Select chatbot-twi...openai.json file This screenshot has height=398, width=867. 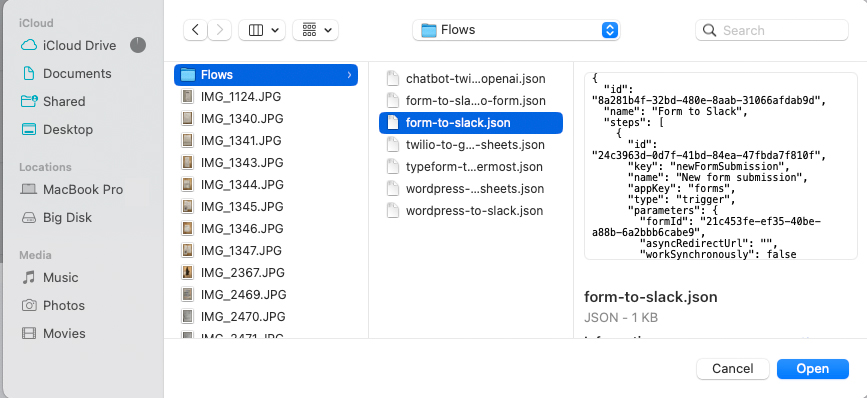[471, 78]
